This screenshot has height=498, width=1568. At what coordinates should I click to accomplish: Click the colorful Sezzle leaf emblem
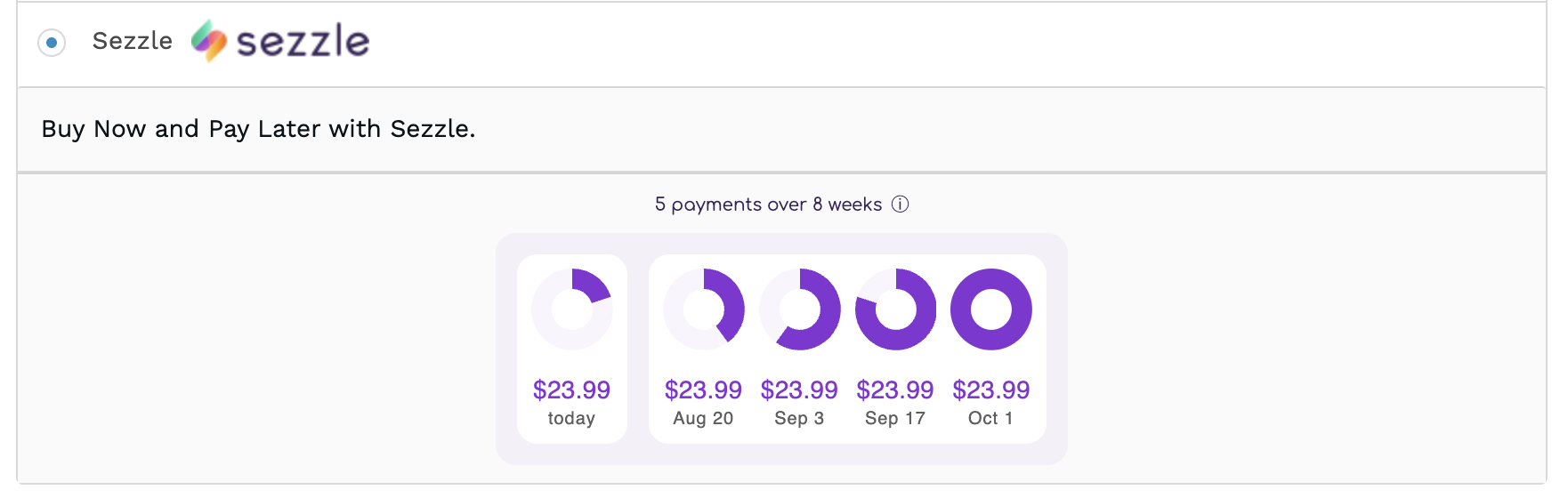coord(209,41)
